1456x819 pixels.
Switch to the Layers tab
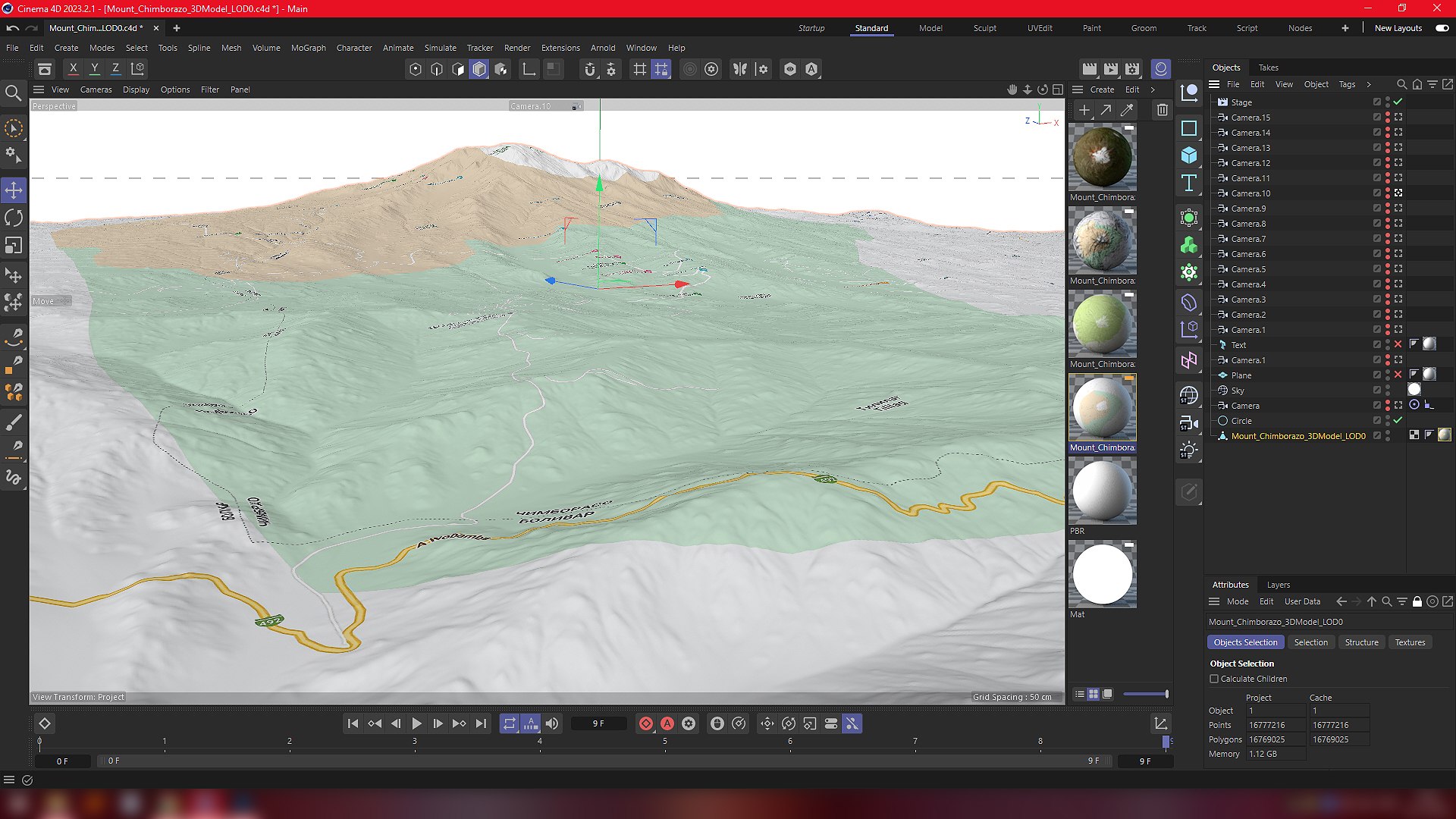point(1279,585)
